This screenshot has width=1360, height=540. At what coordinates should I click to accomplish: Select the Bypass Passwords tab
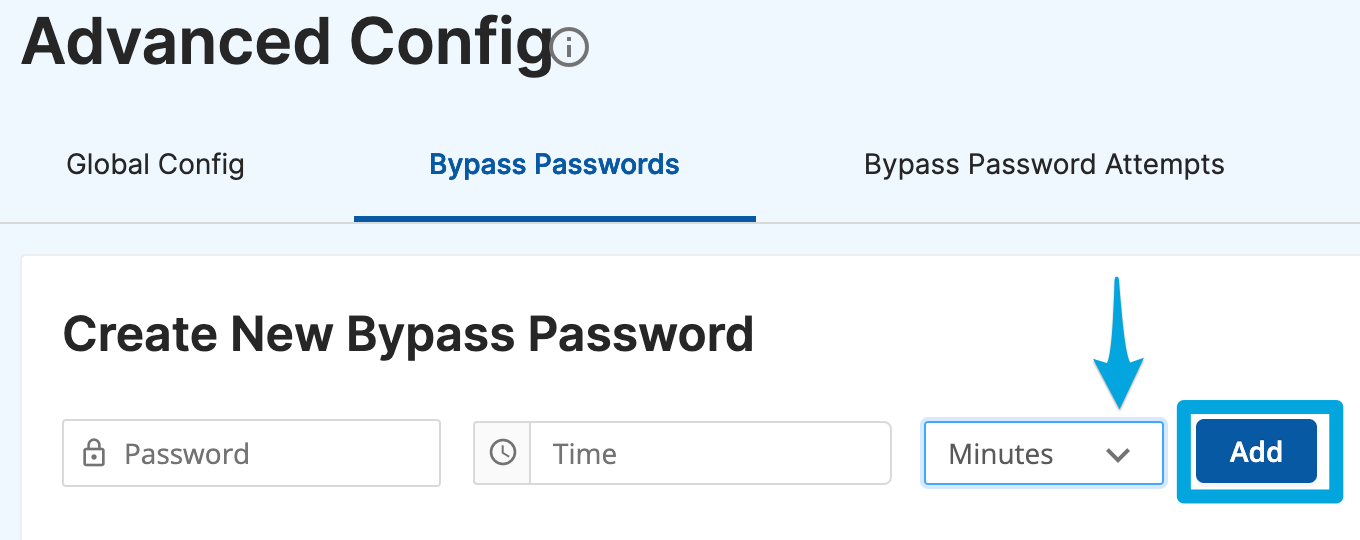pos(555,164)
